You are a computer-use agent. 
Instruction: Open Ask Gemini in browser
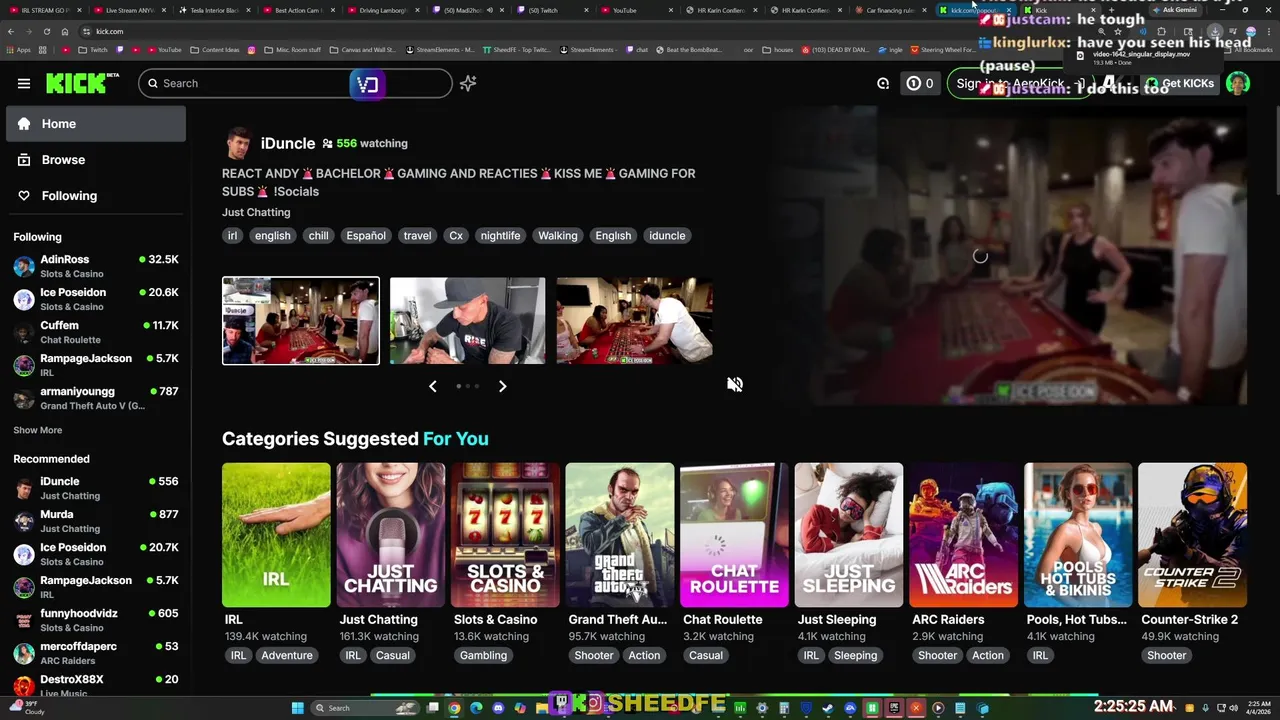coord(1174,10)
